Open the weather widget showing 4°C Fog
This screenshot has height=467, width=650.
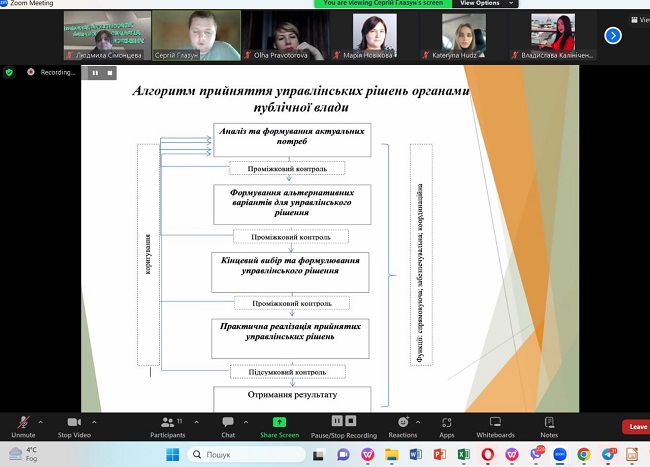click(x=23, y=454)
